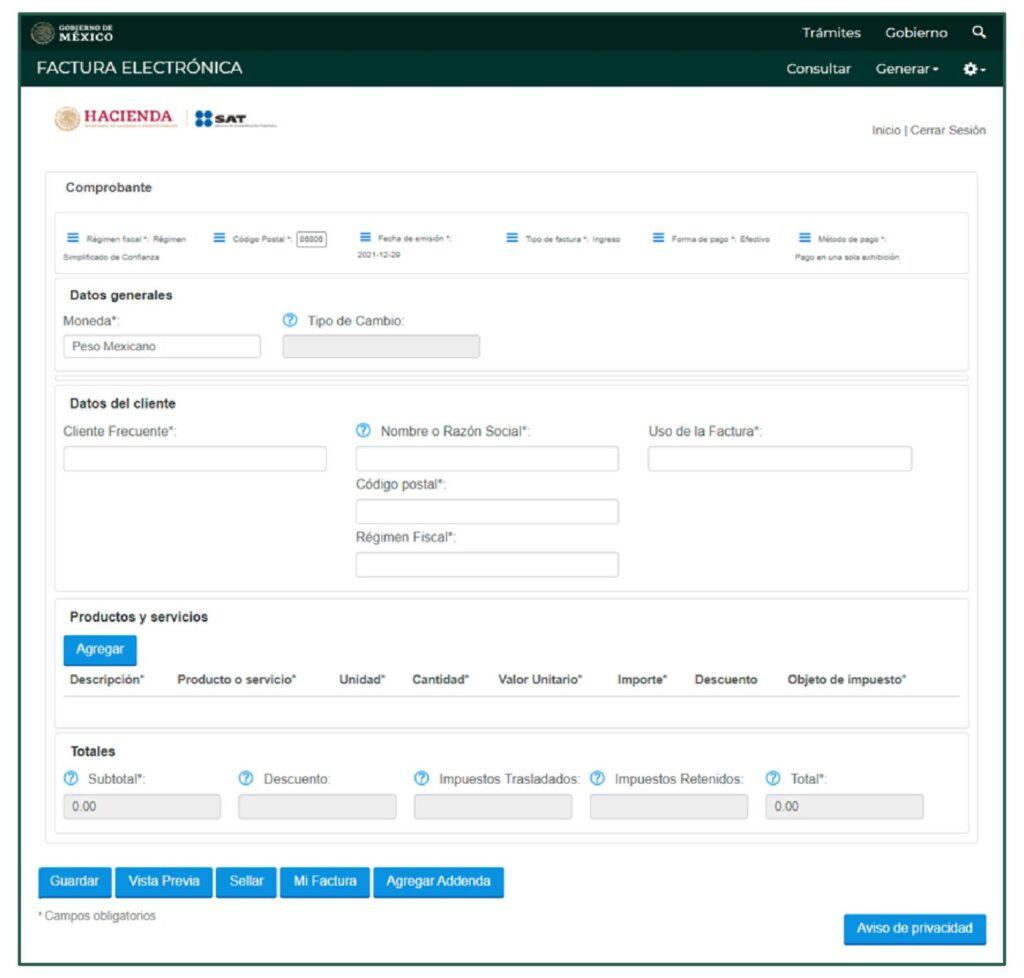Open the Moneda selector showing Peso Mexicano
Viewport: 1024px width, 978px height.
(x=161, y=346)
